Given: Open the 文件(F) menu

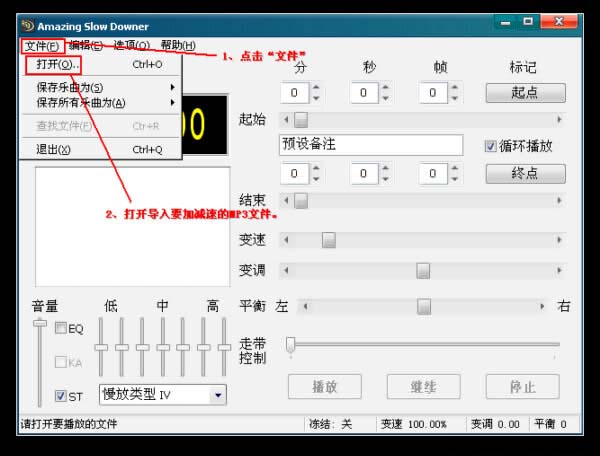Looking at the screenshot, I should (x=42, y=46).
